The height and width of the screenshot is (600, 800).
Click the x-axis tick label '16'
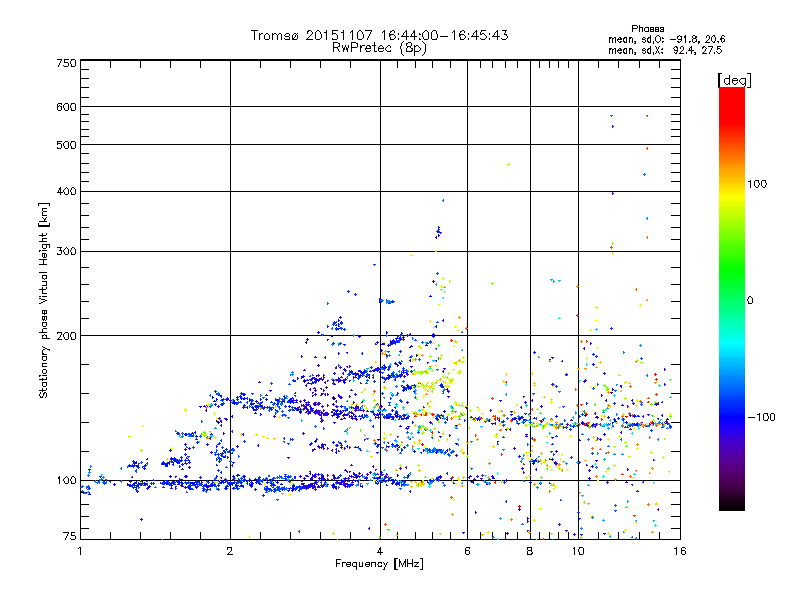pos(680,551)
